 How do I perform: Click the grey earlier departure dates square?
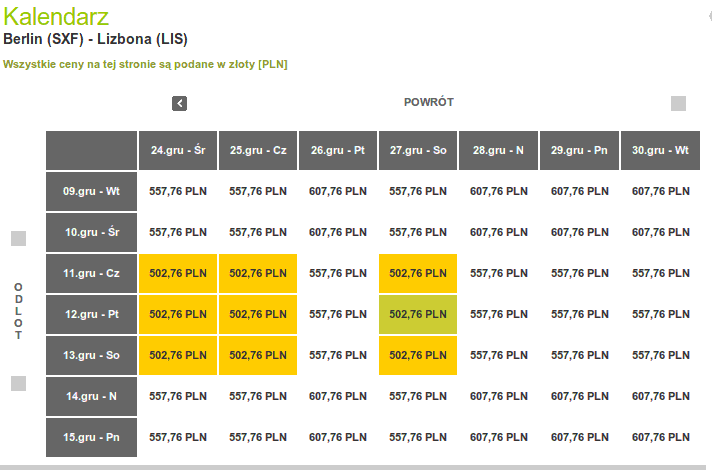click(x=19, y=238)
